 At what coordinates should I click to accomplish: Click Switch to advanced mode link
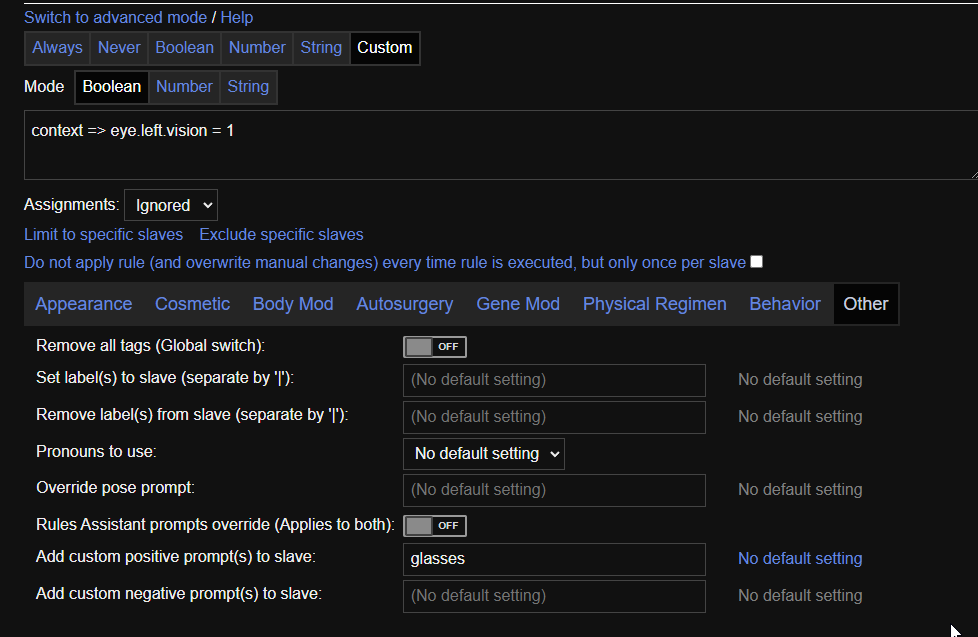[x=116, y=17]
